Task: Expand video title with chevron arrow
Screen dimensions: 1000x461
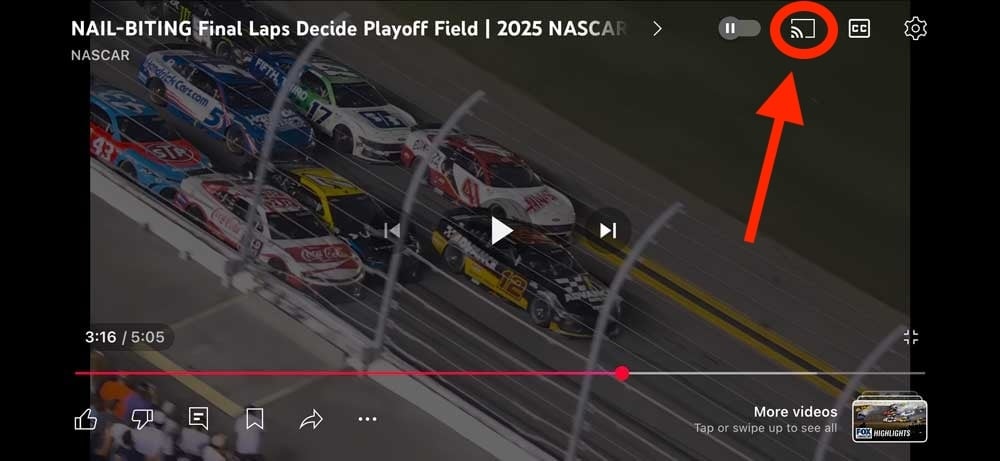Action: click(658, 29)
